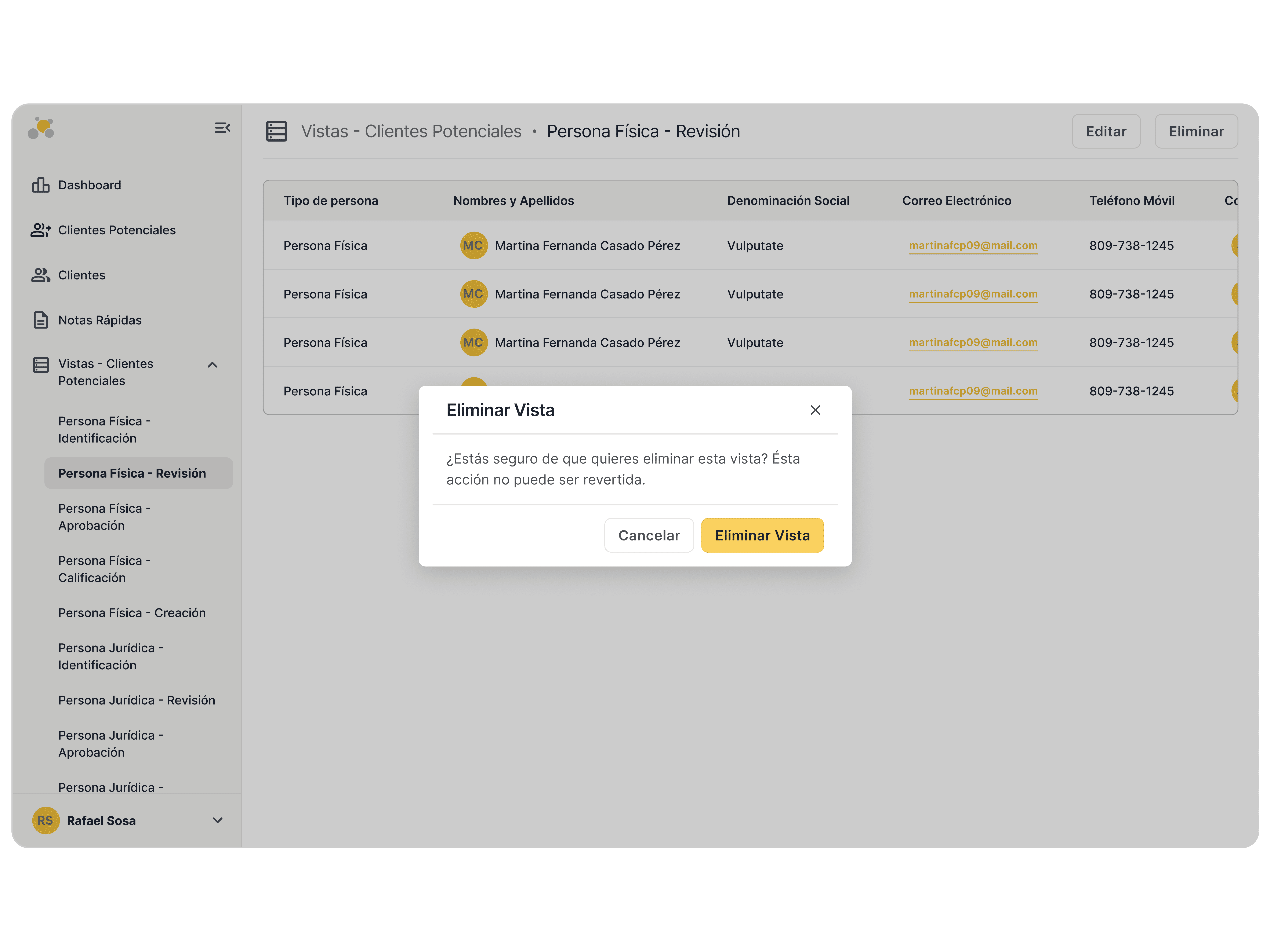
Task: Open Notas Rápidas
Action: click(x=100, y=320)
